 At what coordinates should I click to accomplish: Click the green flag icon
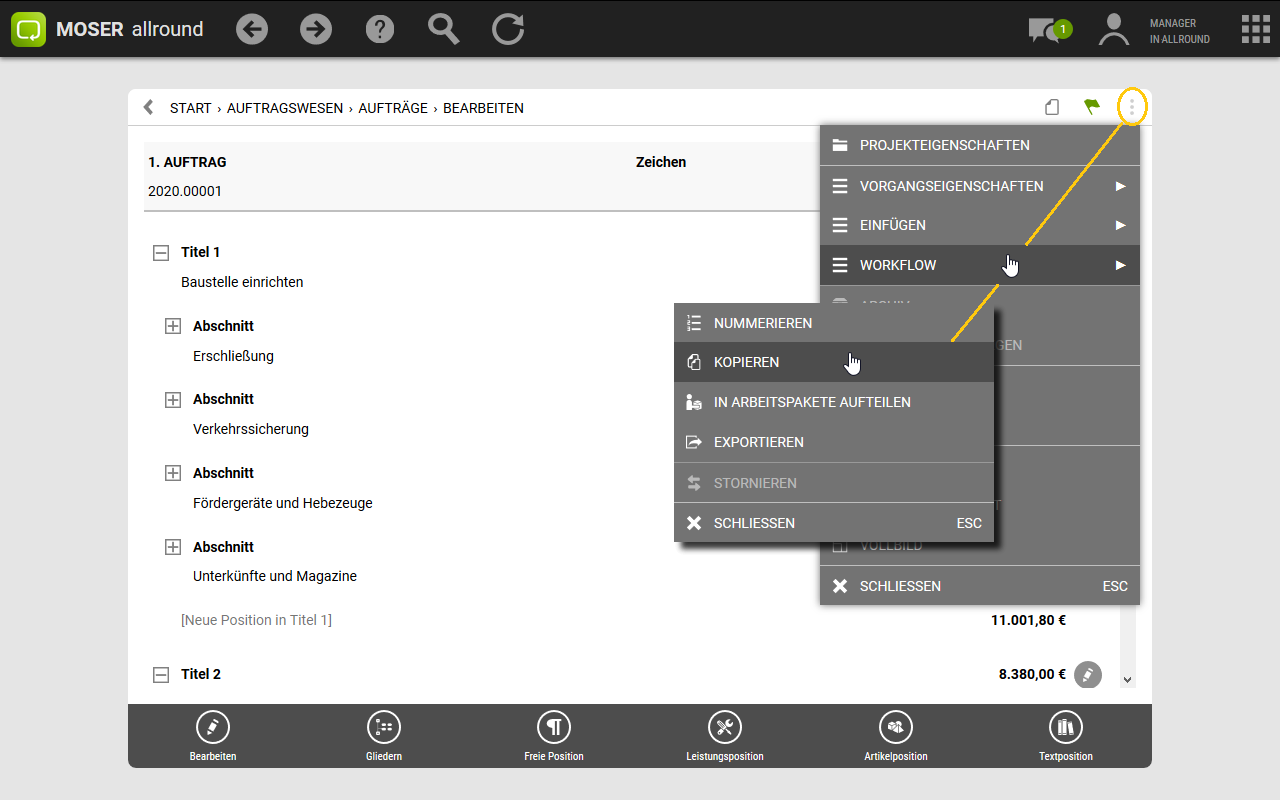point(1092,107)
